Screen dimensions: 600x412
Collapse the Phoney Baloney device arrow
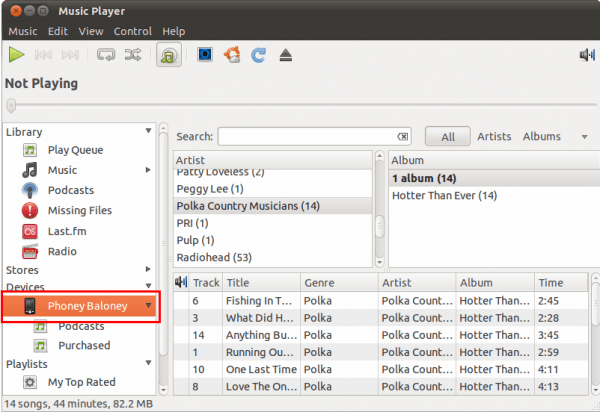click(x=148, y=306)
